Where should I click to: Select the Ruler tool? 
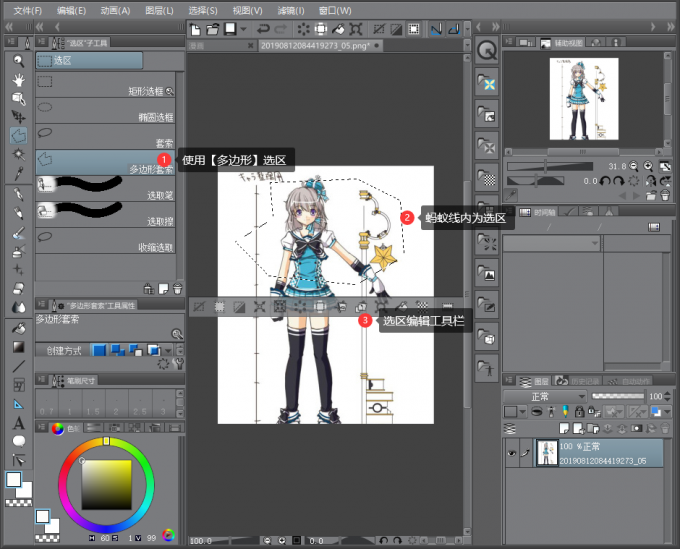click(18, 404)
